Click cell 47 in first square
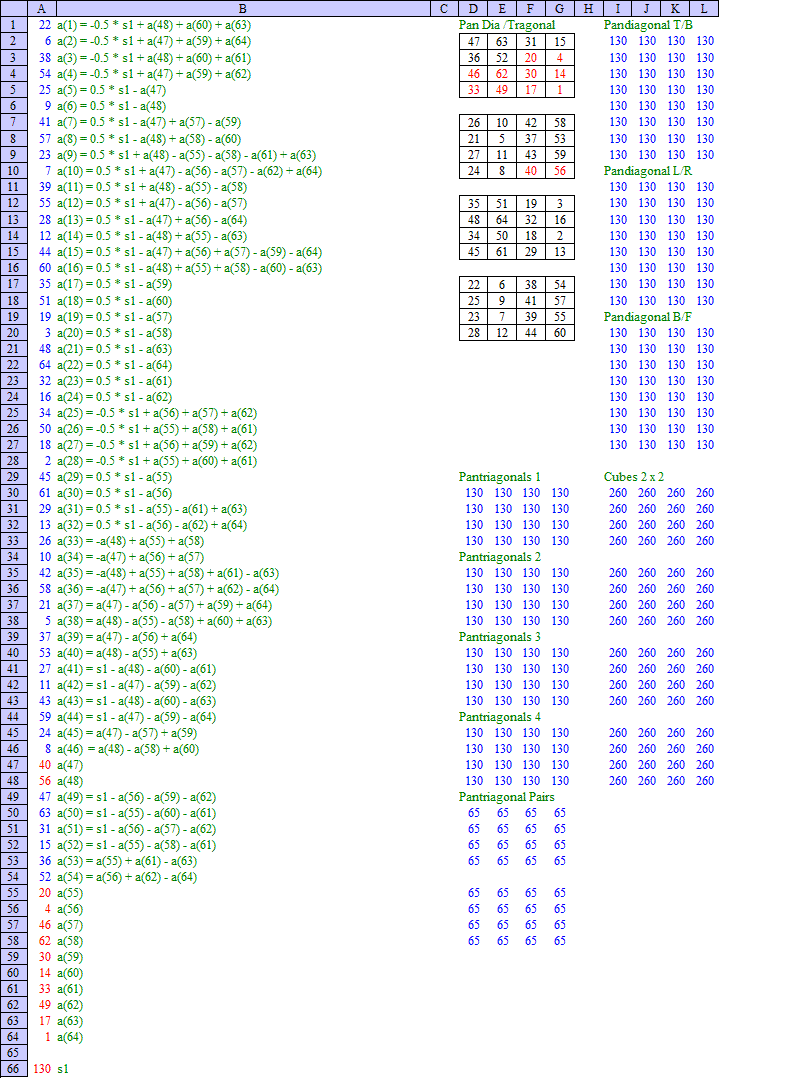Image resolution: width=790 pixels, height=1078 pixels. tap(474, 41)
